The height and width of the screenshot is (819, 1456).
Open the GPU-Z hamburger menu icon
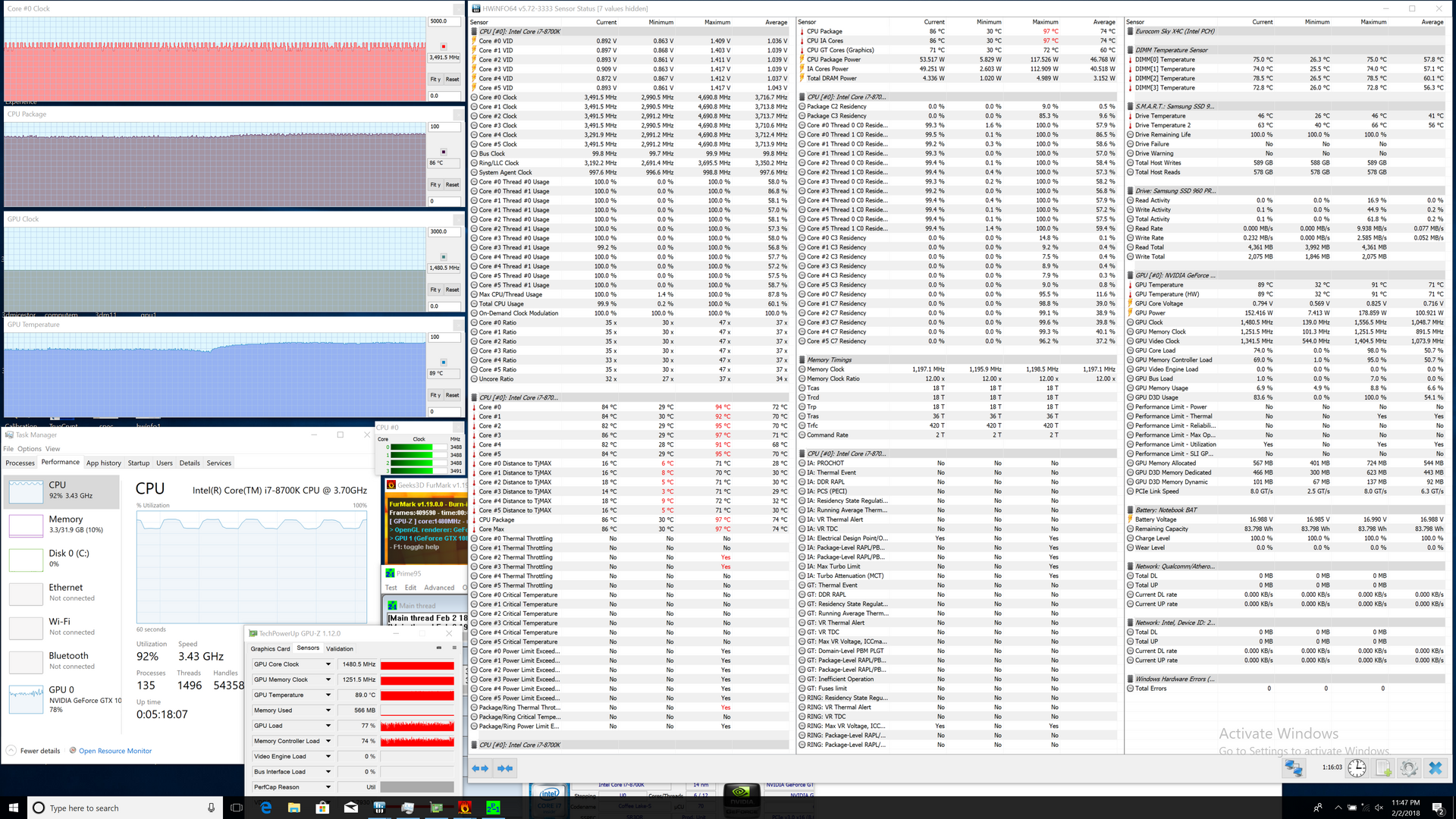coord(454,648)
